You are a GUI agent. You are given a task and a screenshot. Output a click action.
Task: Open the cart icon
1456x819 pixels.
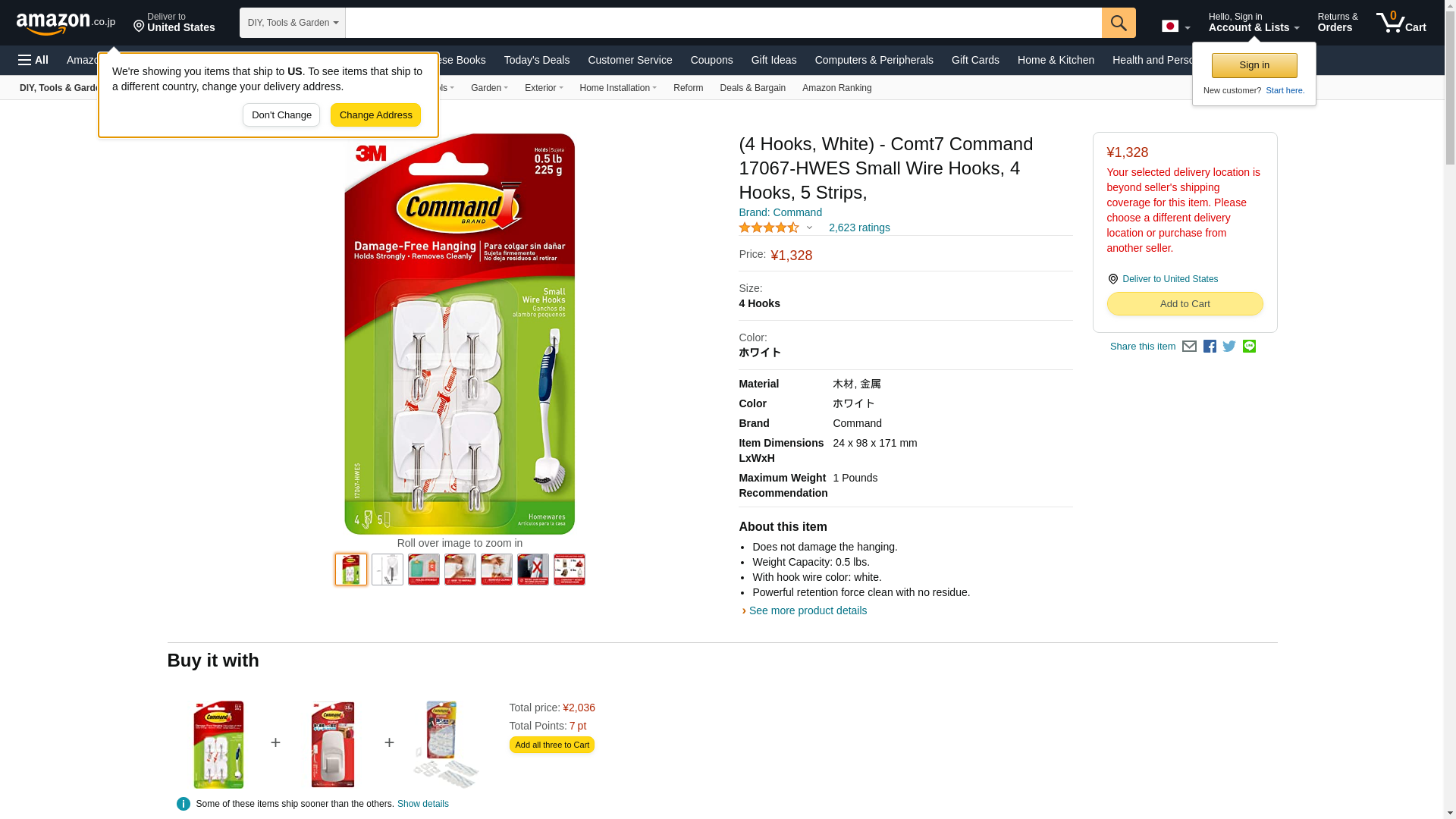click(x=1401, y=22)
